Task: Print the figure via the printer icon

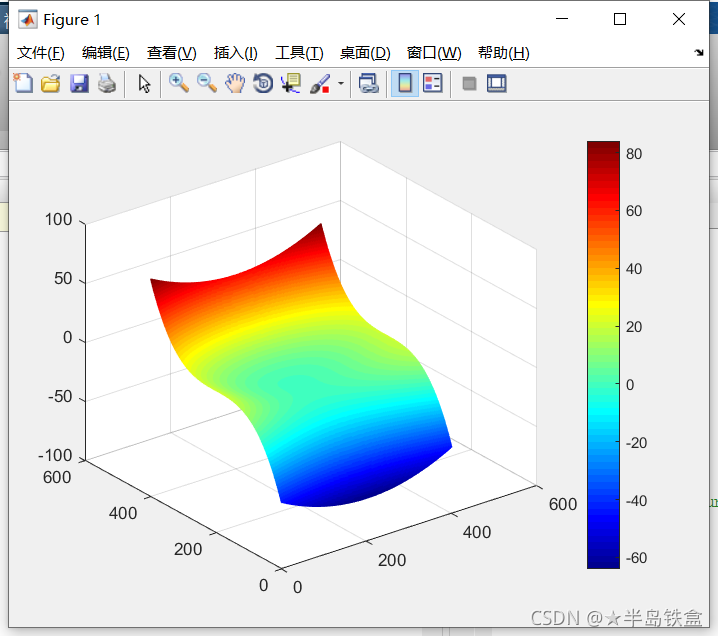Action: coord(106,84)
